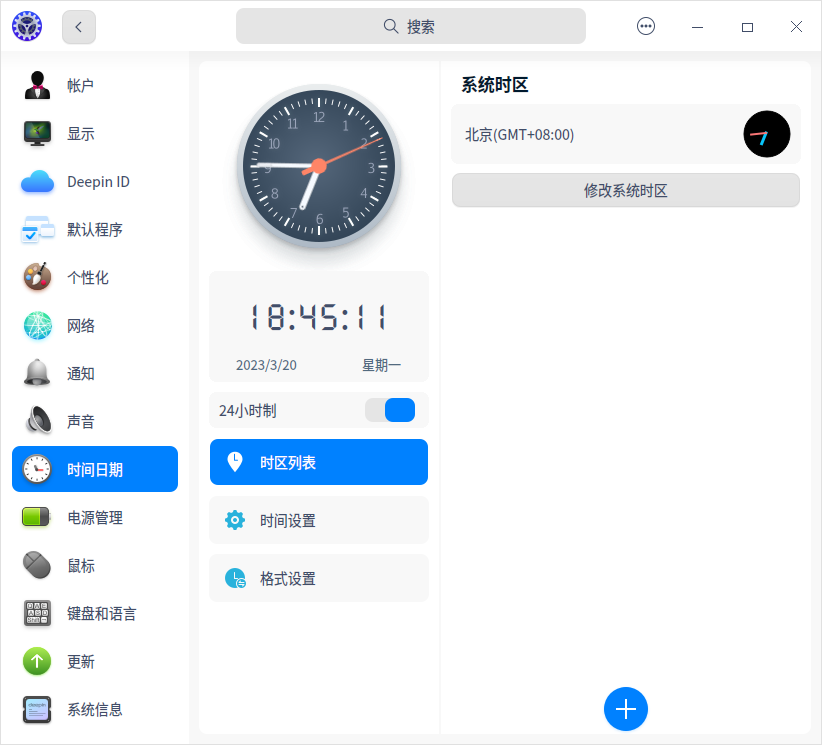Image resolution: width=822 pixels, height=745 pixels.
Task: Open 通知 (Notifications) via bell icon
Action: [x=36, y=373]
